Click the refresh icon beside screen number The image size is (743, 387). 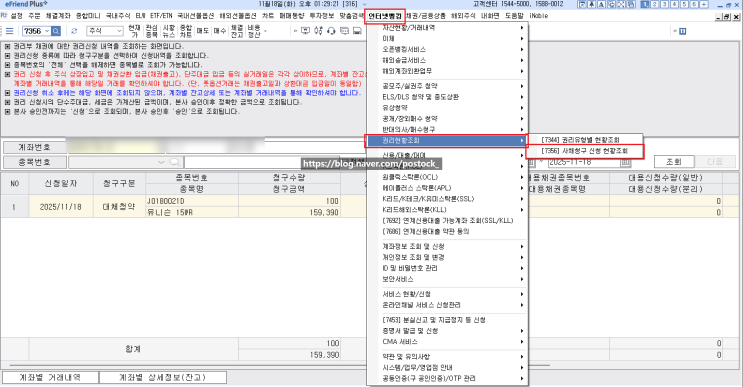[x=74, y=31]
